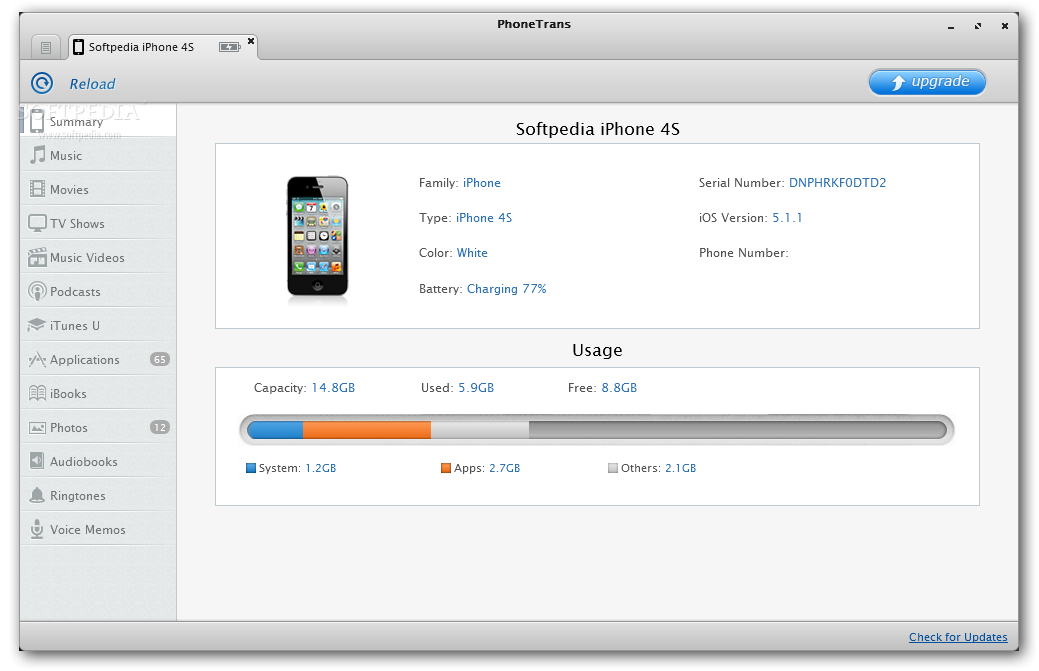Click the iOS Version value 5.1.1
The width and height of the screenshot is (1039, 671).
pos(787,218)
